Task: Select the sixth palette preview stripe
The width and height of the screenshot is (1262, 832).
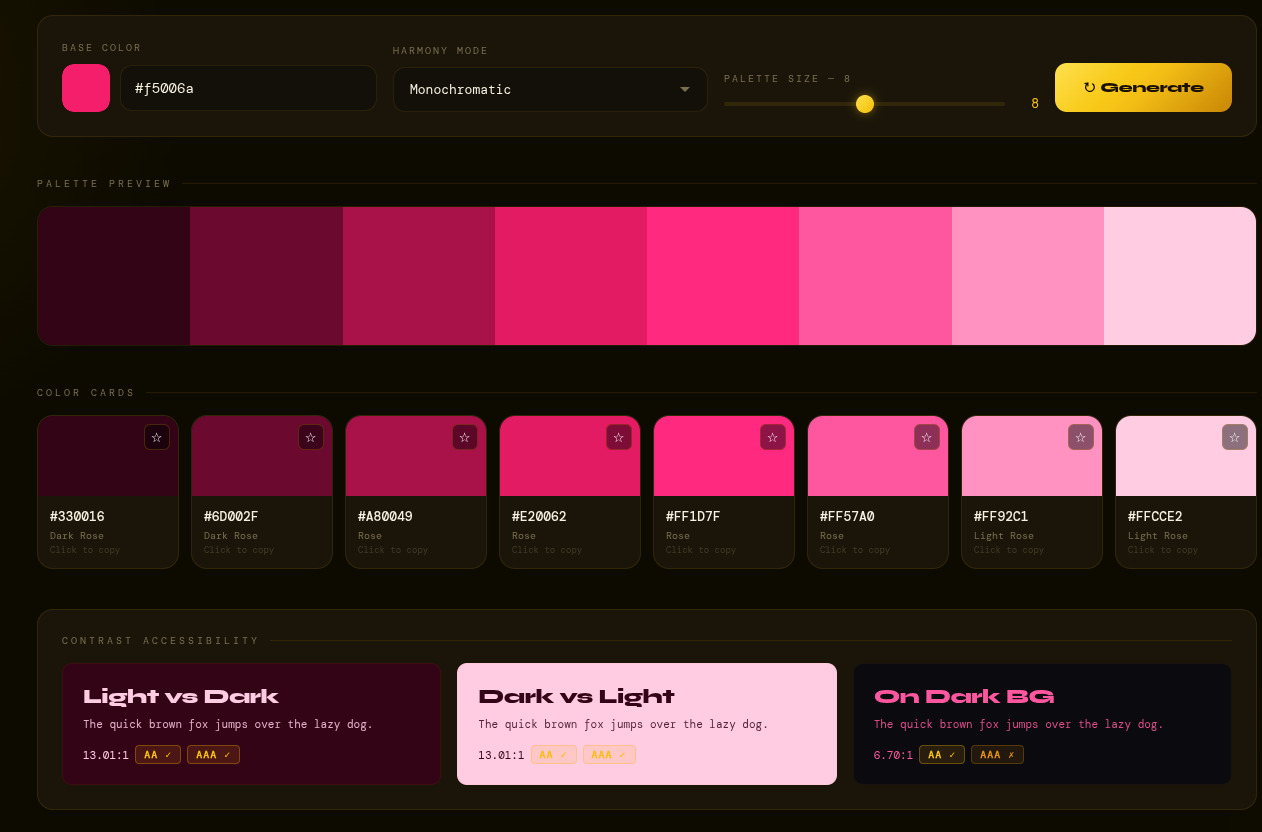Action: 875,276
